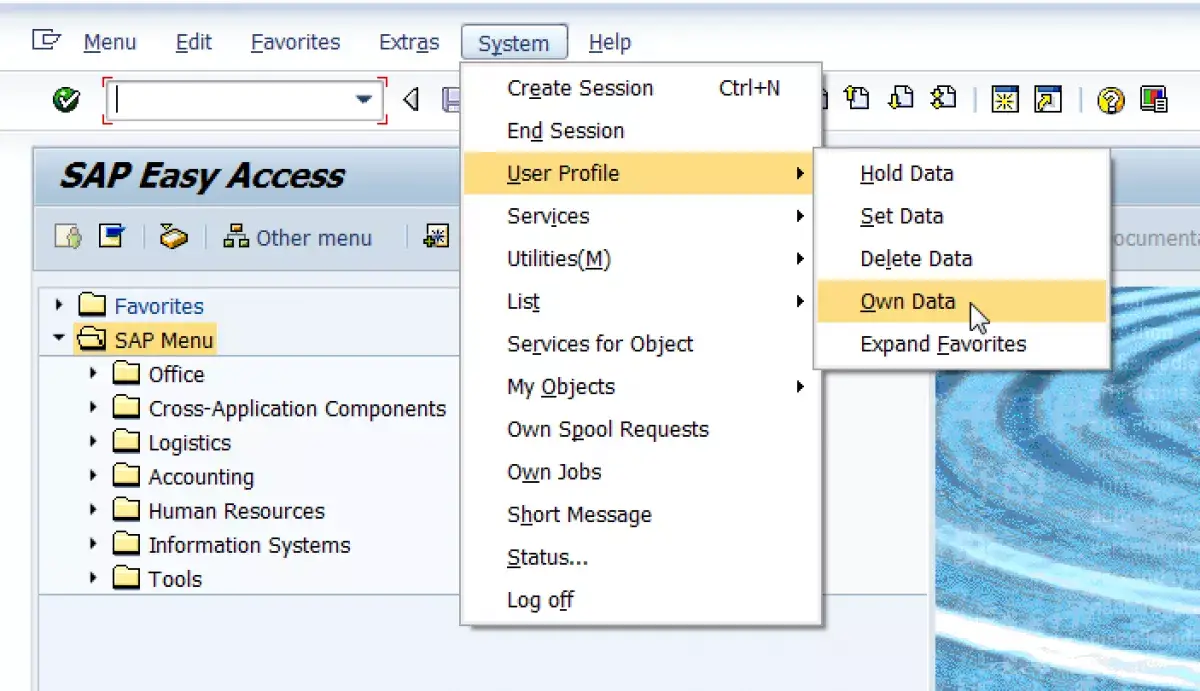The width and height of the screenshot is (1200, 691).
Task: Click the SAP Menu icon in application toolbar
Action: 111,236
